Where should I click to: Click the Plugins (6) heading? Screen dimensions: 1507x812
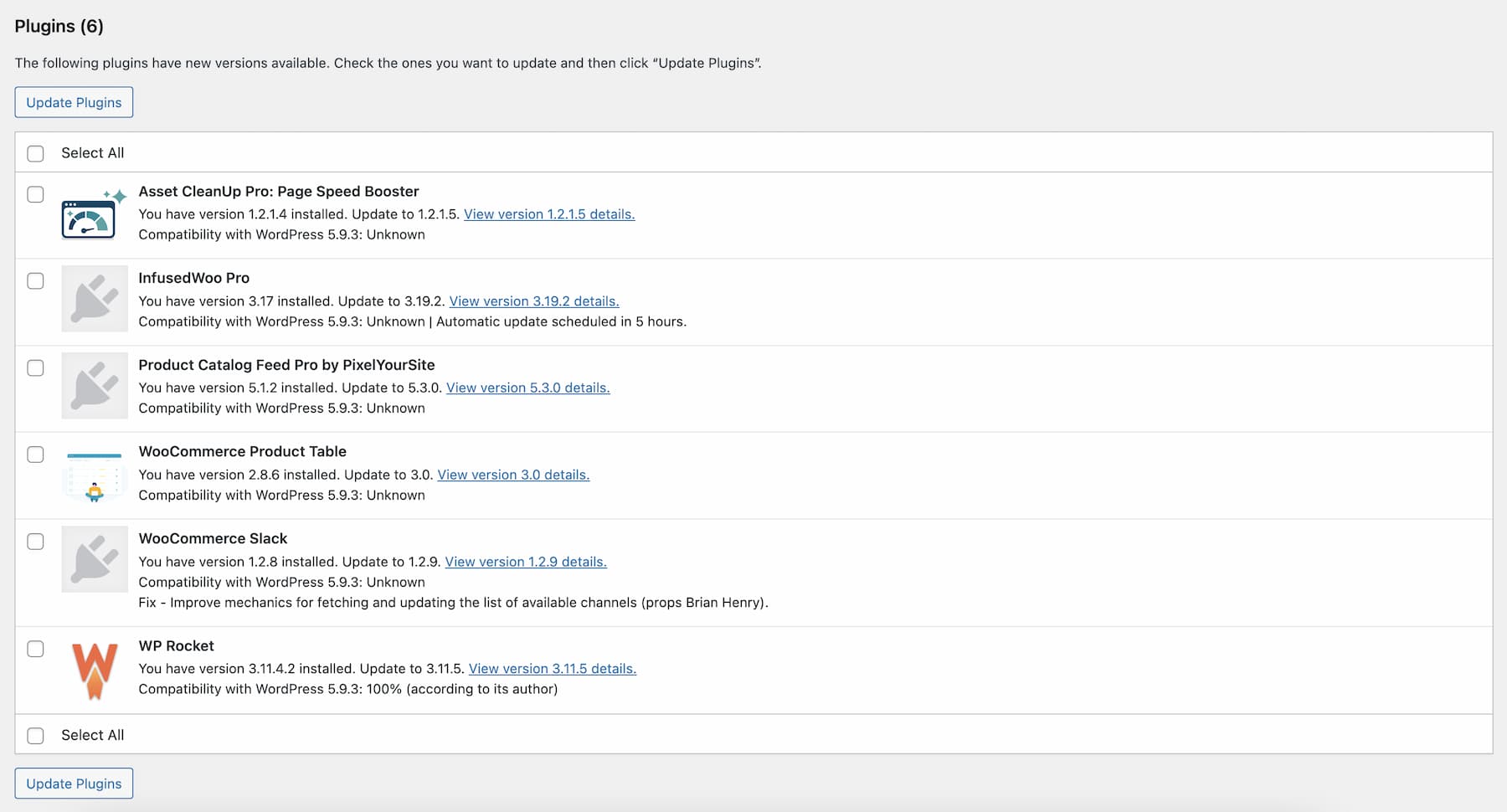(x=59, y=26)
